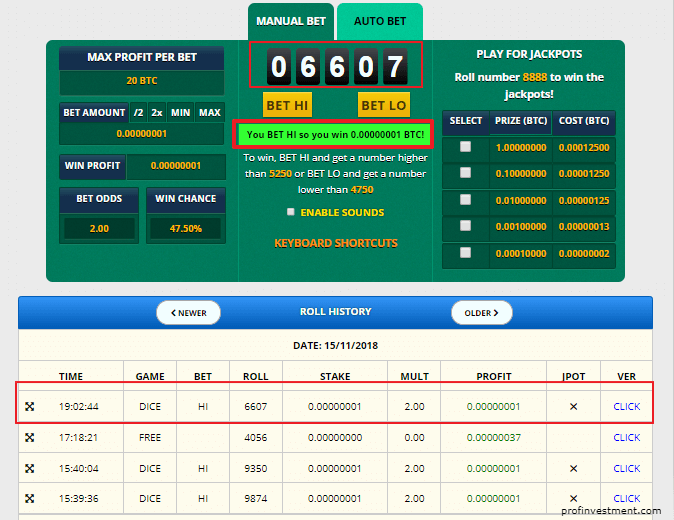
Task: Click the expand icon for 15:40:04 roll
Action: coord(29,468)
